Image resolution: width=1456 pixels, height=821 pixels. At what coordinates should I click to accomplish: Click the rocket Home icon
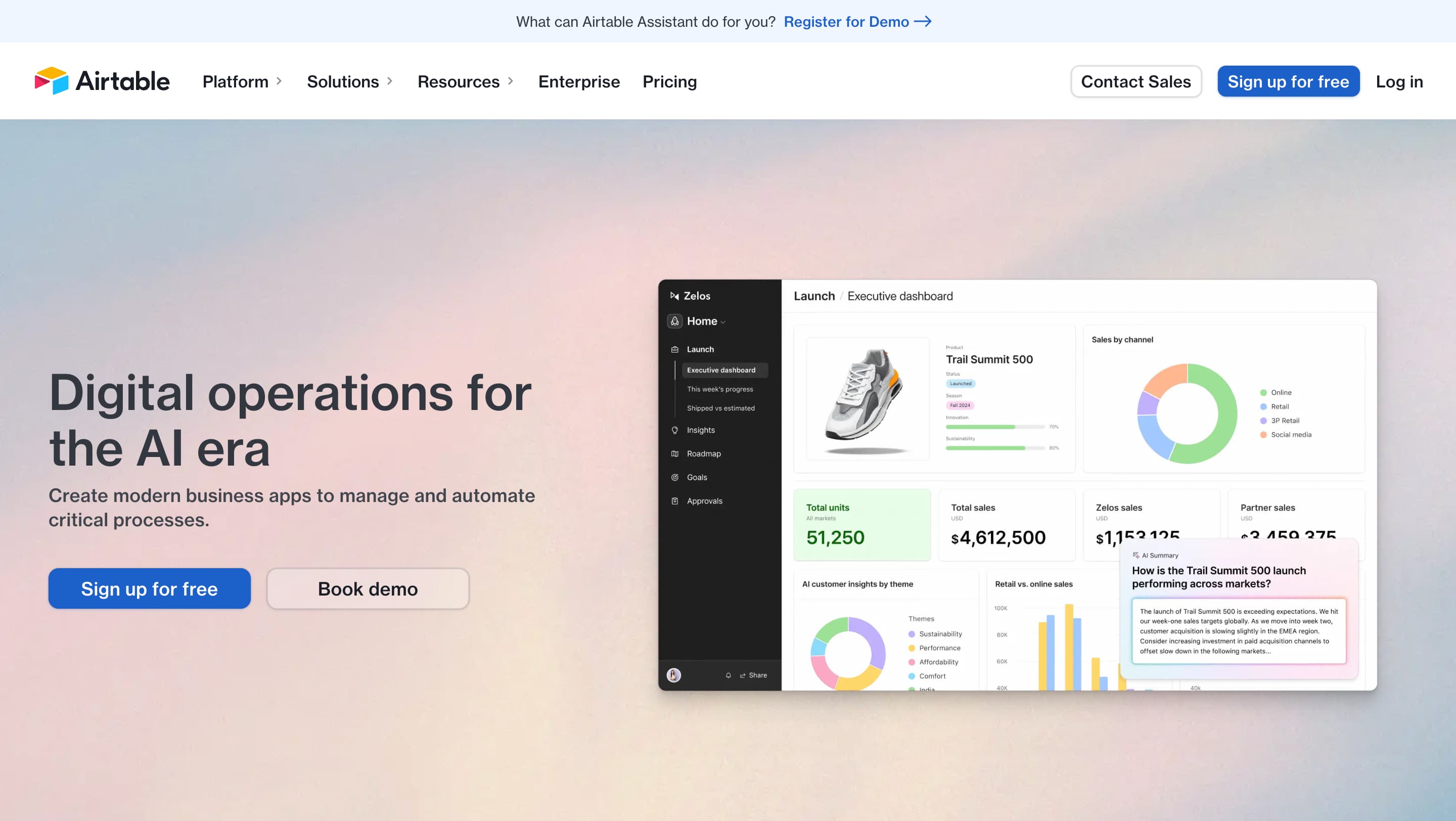point(675,321)
